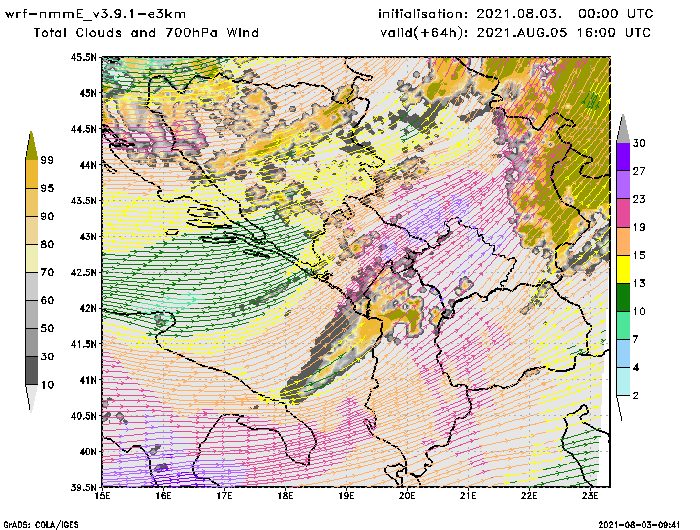The width and height of the screenshot is (700, 530).
Task: Click the '42.5N' latitude label
Action: [x=83, y=272]
